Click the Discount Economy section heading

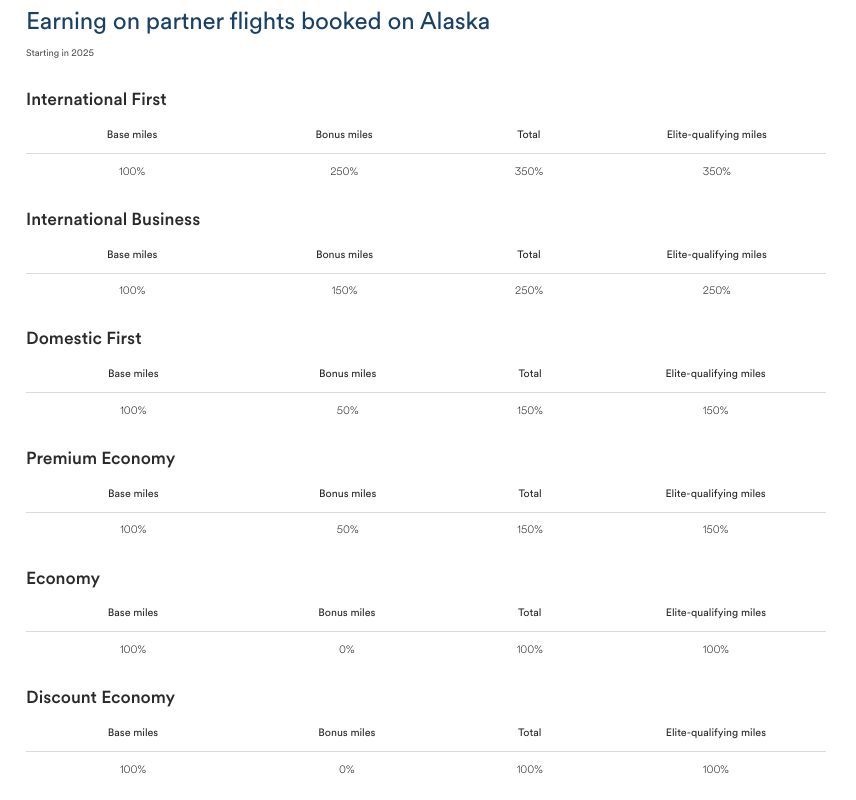[100, 697]
